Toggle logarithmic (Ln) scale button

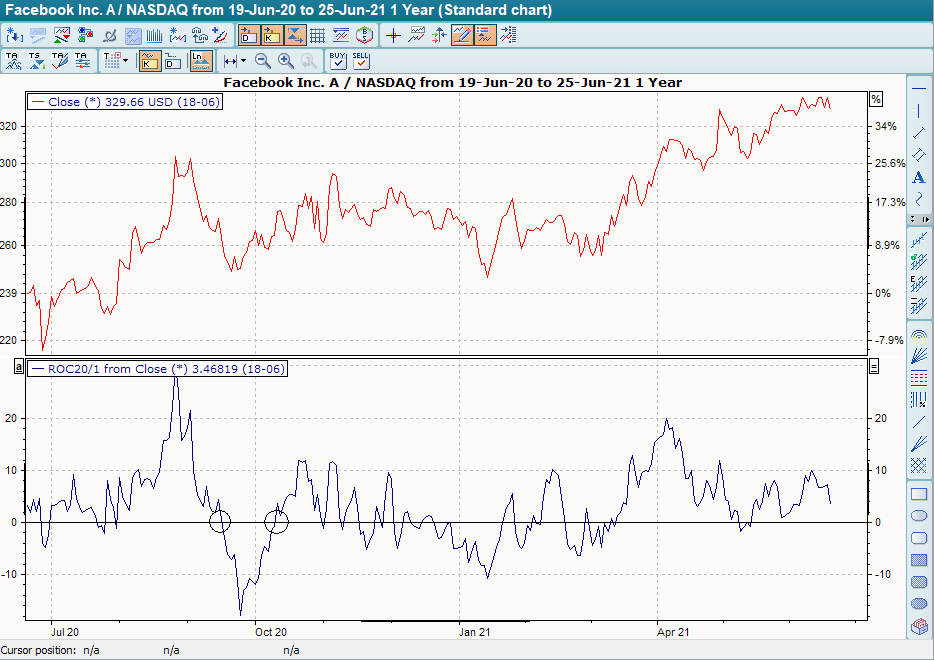201,61
